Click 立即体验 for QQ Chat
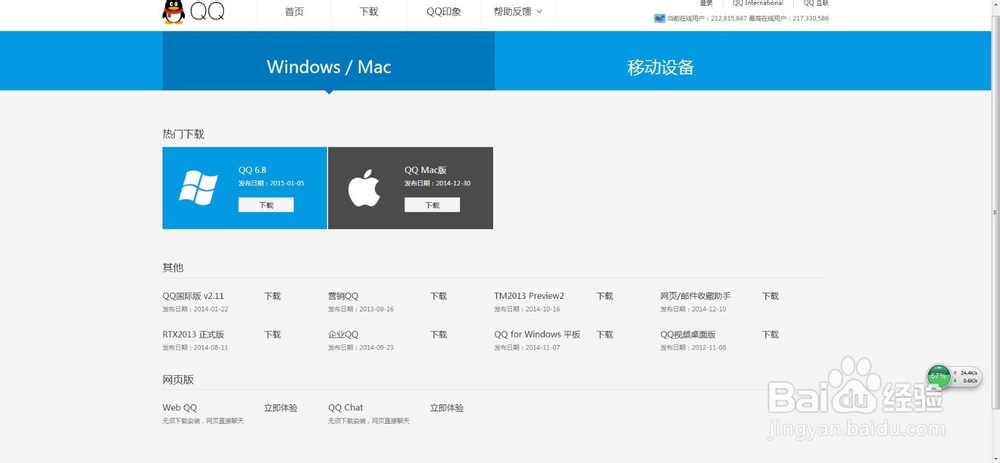Screen dimensions: 1000x463 pyautogui.click(x=446, y=408)
